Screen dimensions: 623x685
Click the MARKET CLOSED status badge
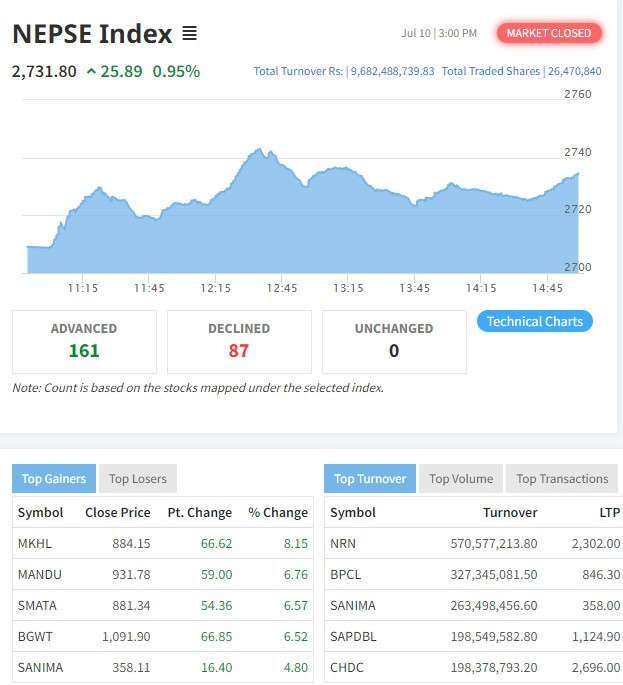[549, 33]
